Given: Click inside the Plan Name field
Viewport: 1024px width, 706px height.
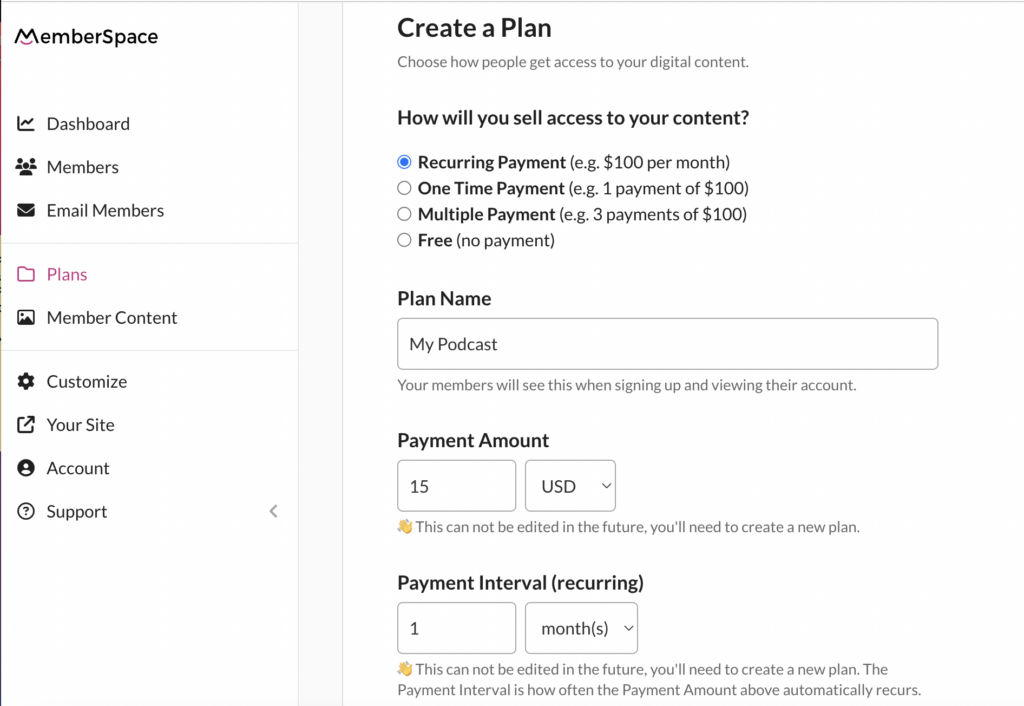Looking at the screenshot, I should coord(667,343).
